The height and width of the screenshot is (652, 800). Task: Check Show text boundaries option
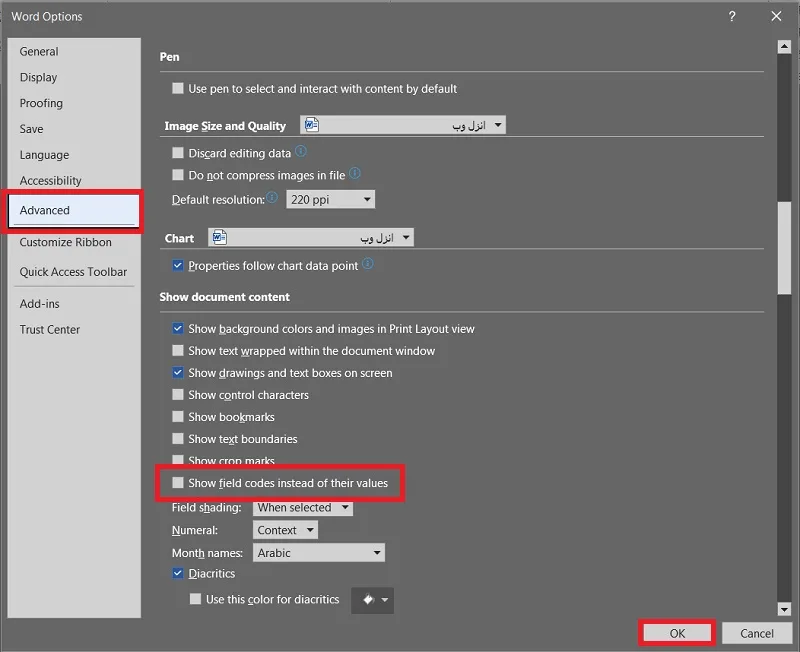(x=178, y=438)
